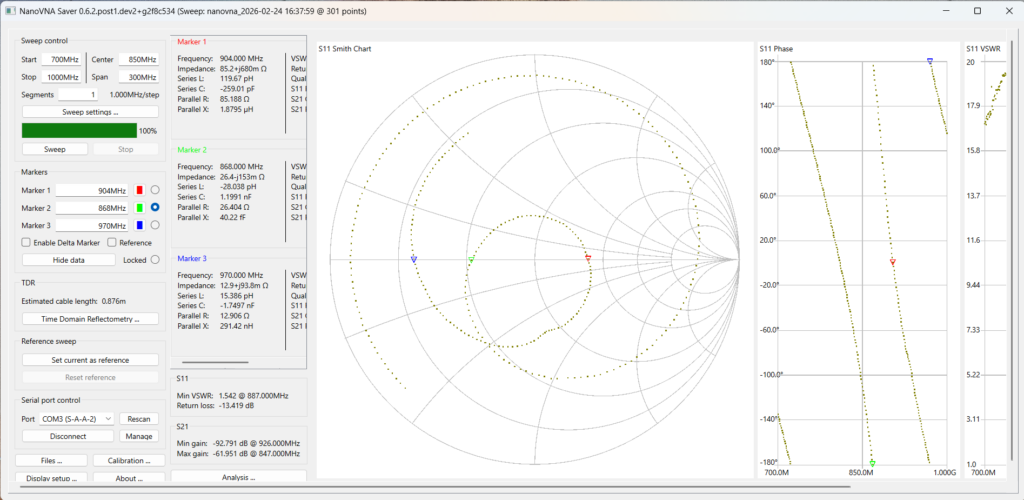Open Sweep settings dialog

point(90,112)
